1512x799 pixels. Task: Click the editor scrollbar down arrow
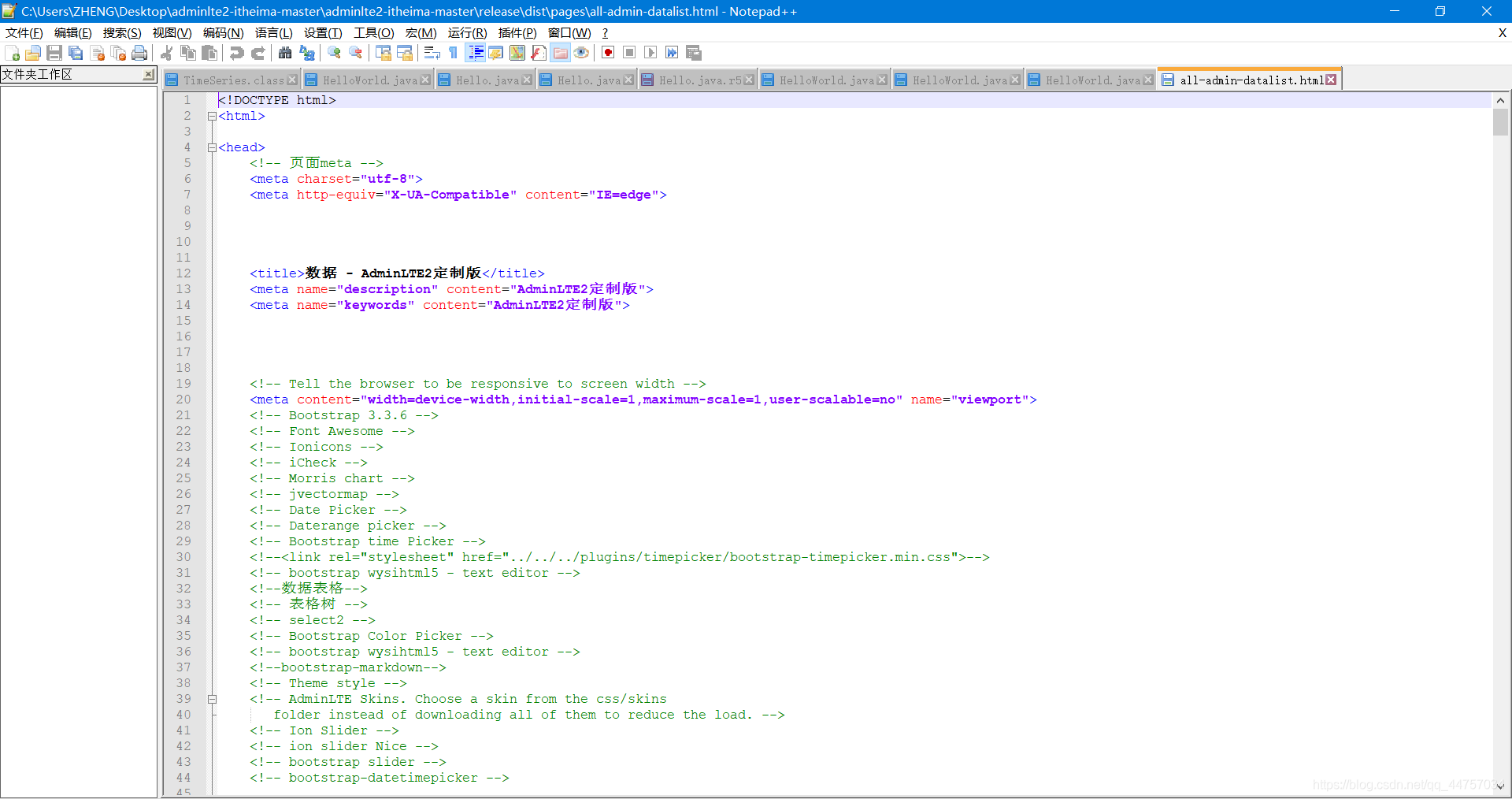click(x=1500, y=786)
